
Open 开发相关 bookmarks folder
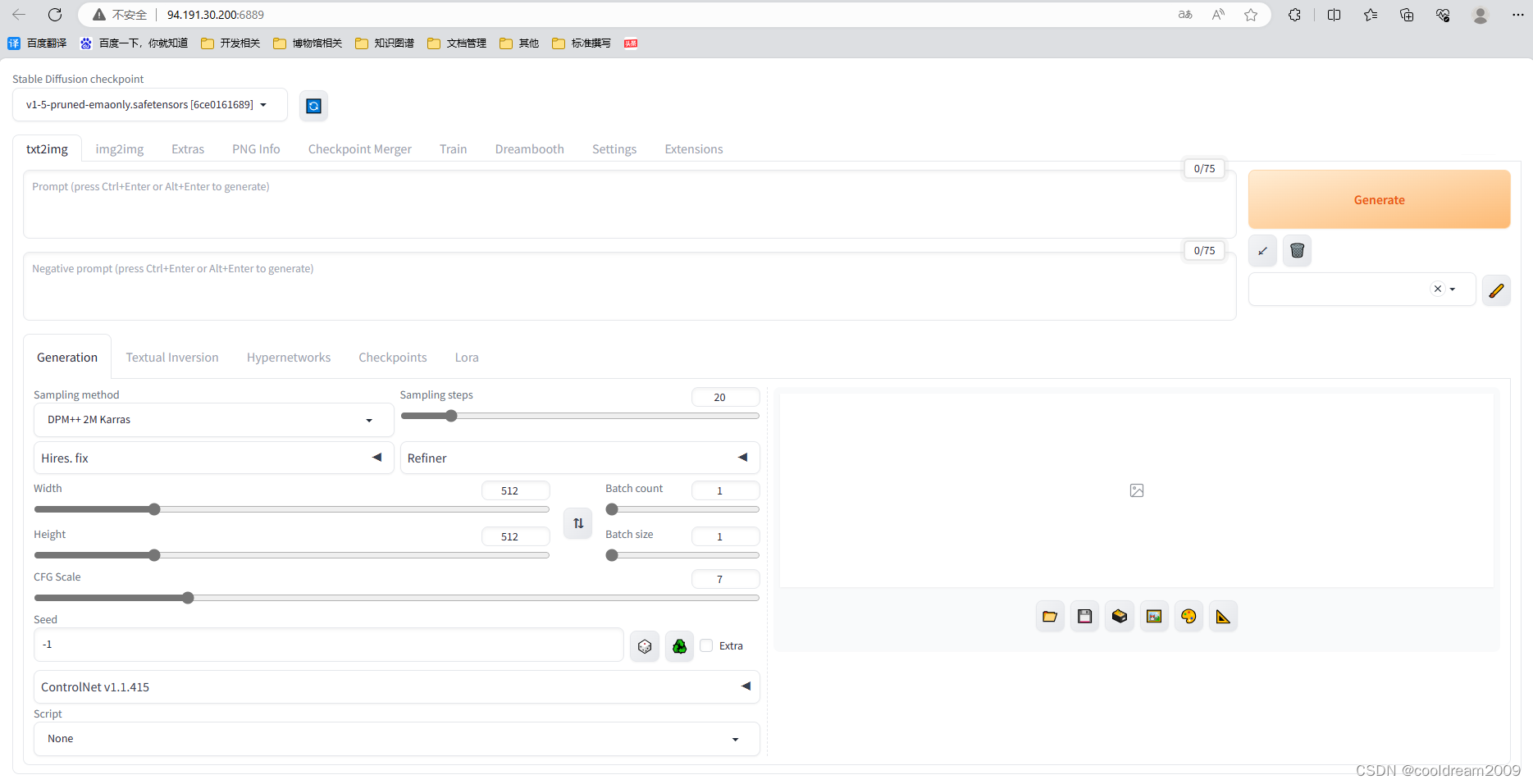tap(231, 43)
